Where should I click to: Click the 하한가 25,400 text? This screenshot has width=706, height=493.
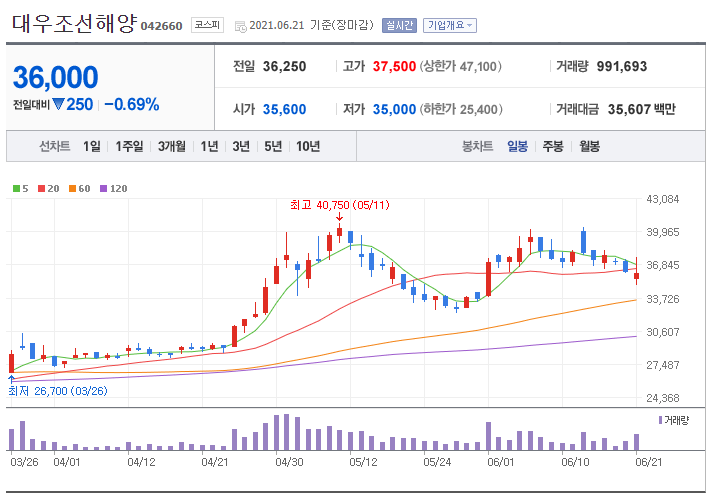(461, 109)
